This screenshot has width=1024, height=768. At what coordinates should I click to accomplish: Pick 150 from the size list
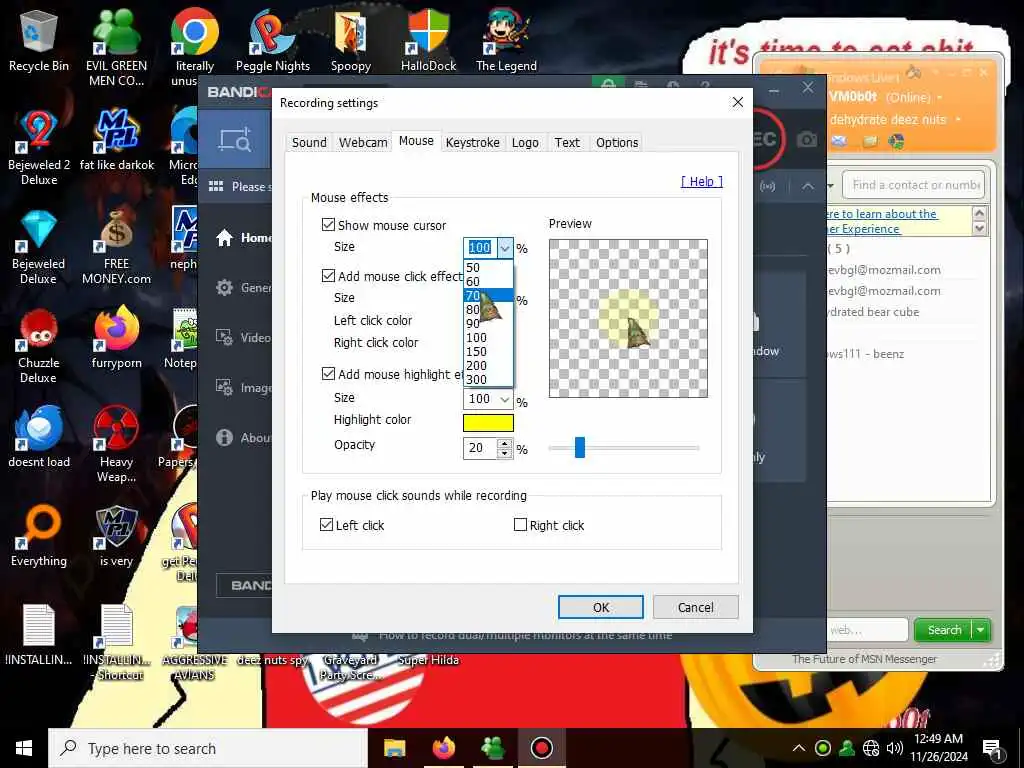(x=488, y=351)
